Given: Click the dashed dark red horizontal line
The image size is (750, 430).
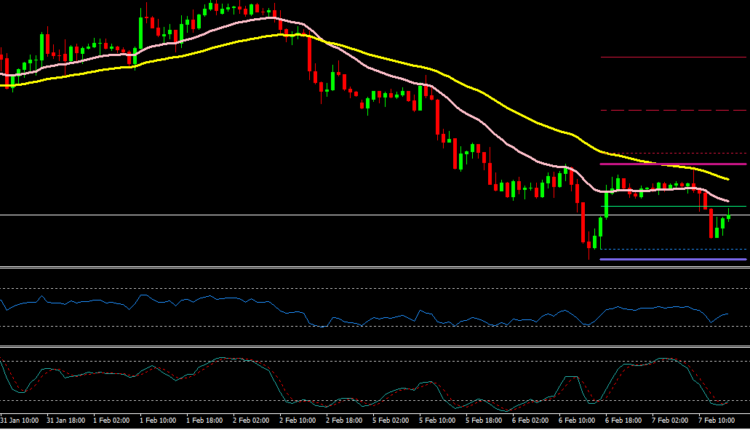Looking at the screenshot, I should point(672,110).
